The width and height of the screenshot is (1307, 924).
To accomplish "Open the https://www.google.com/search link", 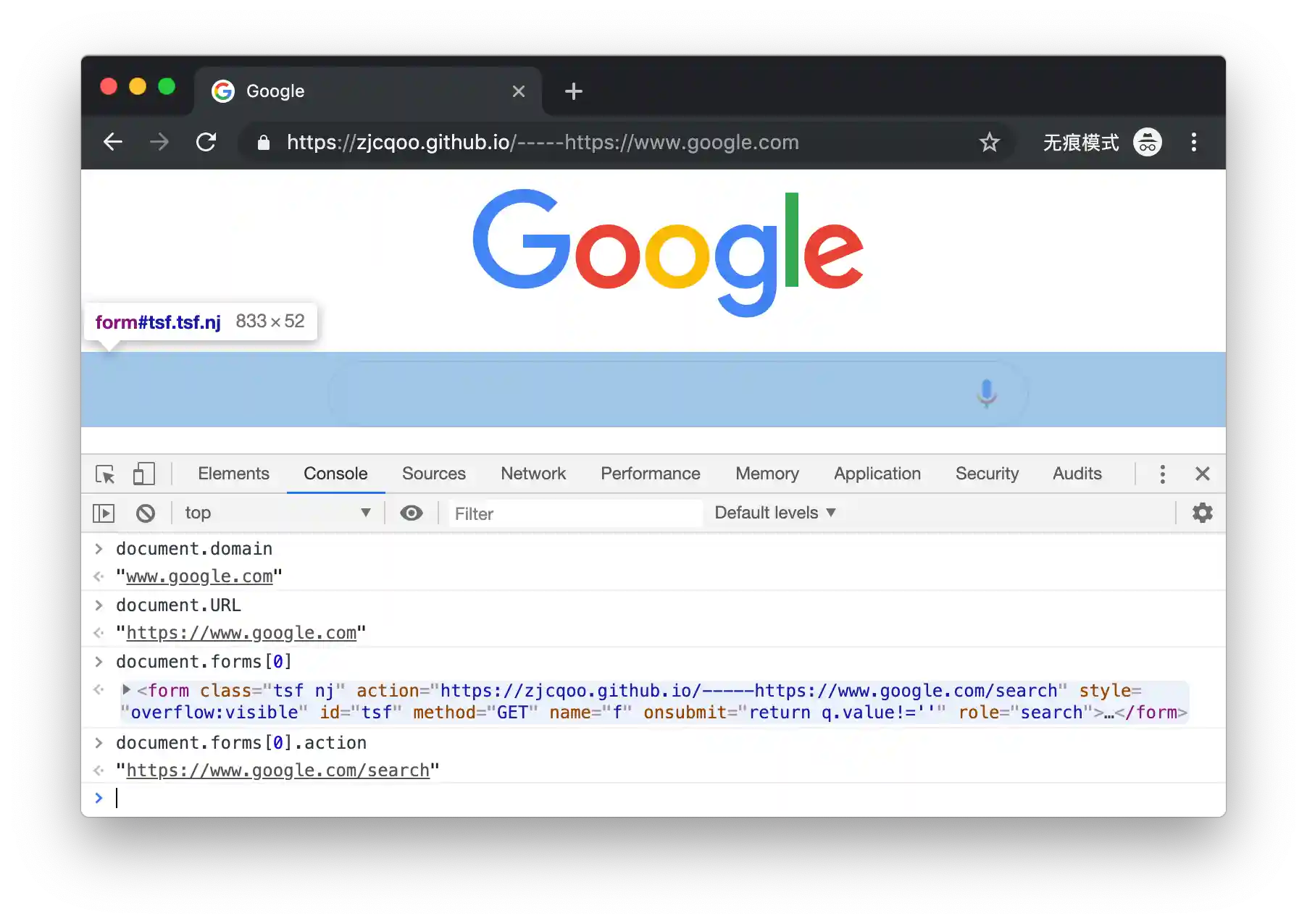I will 278,770.
